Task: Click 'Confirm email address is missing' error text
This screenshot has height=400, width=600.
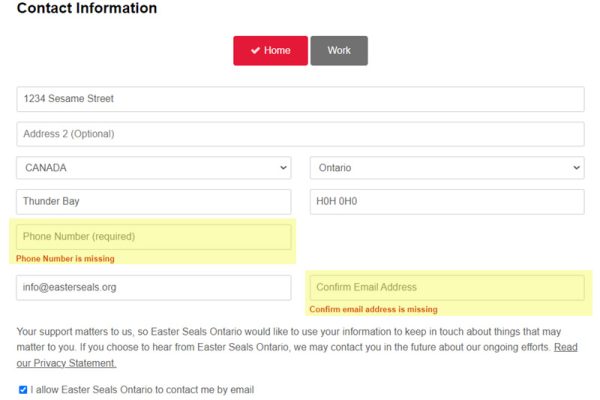Action: (373, 310)
